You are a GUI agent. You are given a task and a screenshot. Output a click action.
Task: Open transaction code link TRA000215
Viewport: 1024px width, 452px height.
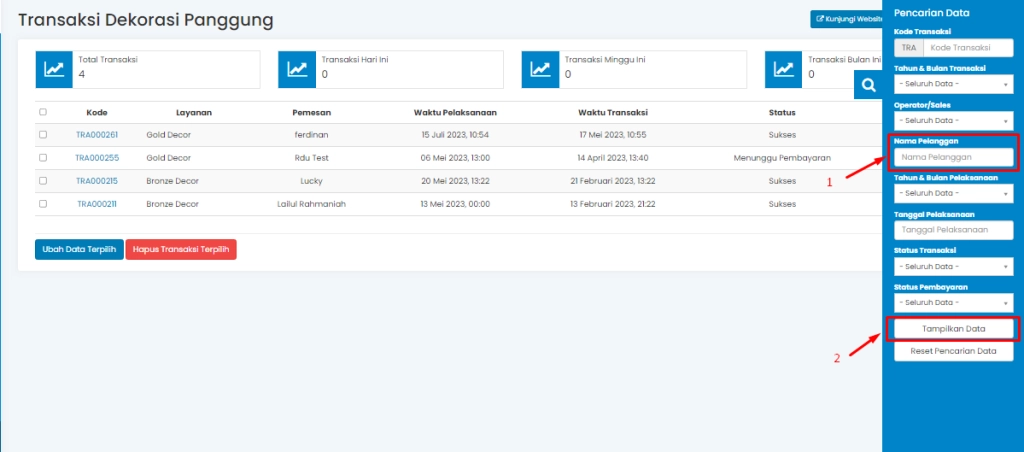(x=97, y=181)
